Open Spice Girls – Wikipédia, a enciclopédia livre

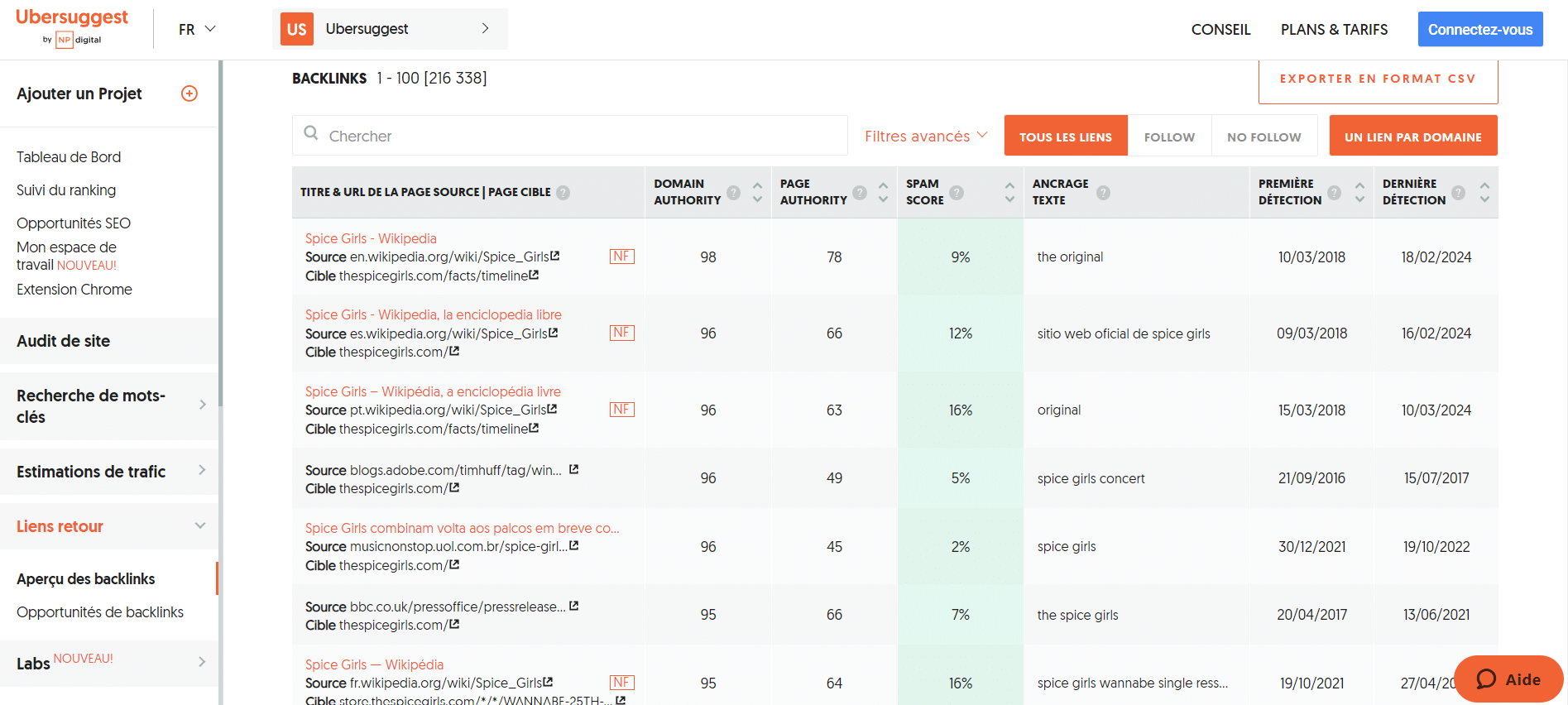433,391
